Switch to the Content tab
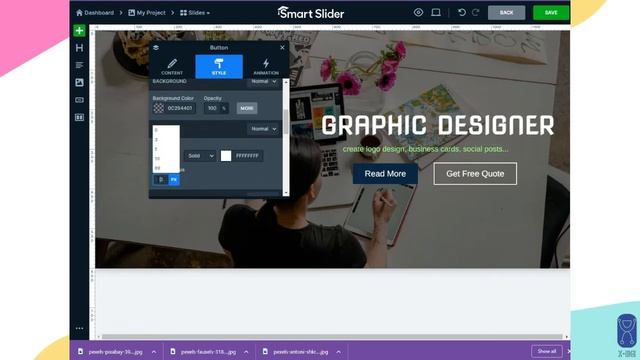The image size is (640, 360). point(172,67)
